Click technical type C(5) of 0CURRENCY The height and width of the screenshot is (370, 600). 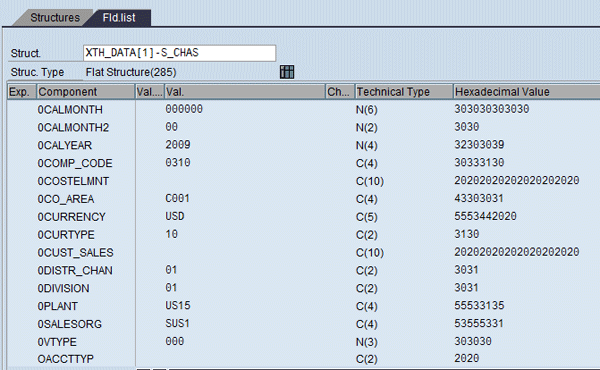tap(367, 217)
